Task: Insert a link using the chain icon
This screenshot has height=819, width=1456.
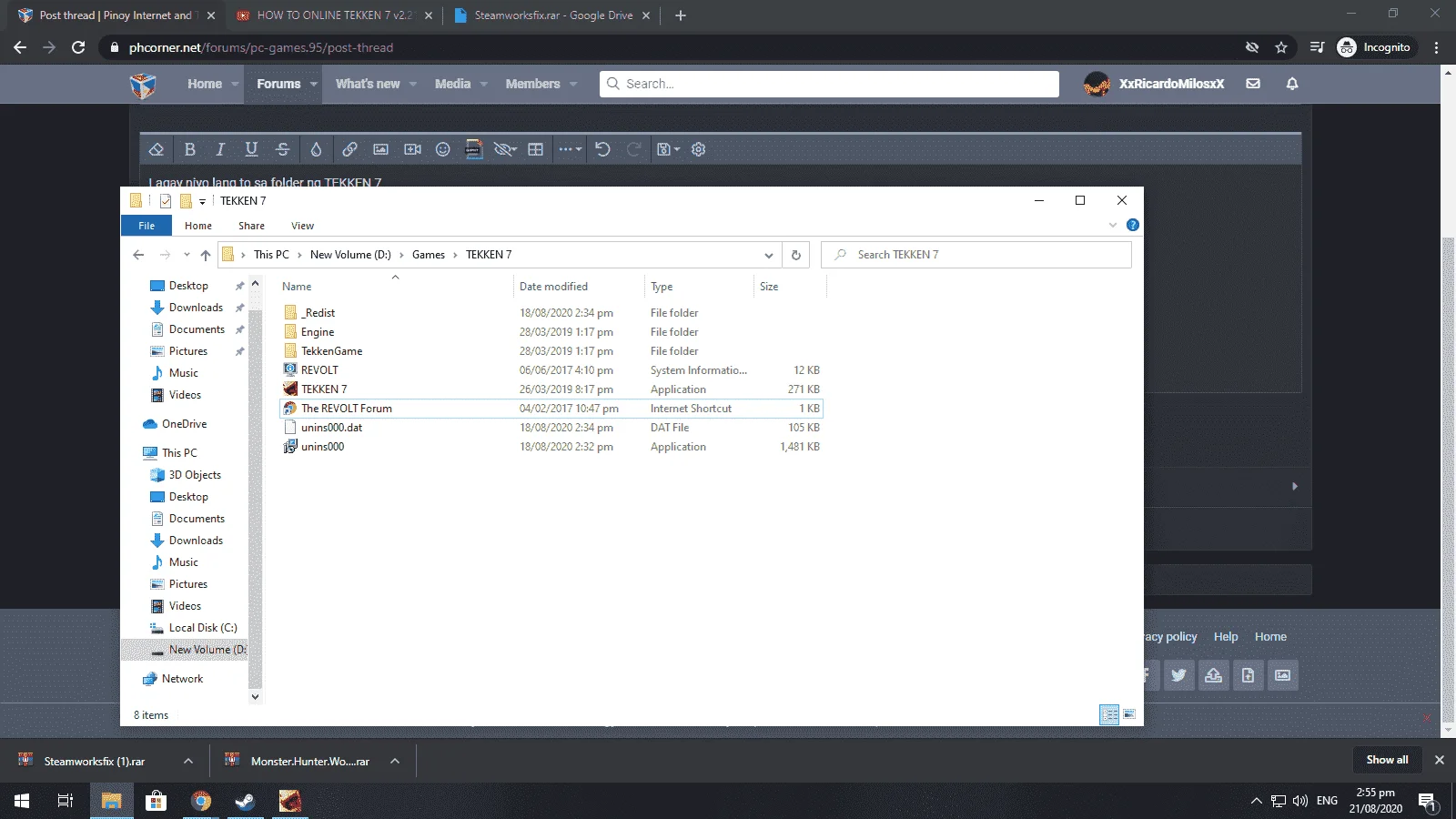Action: 349,149
